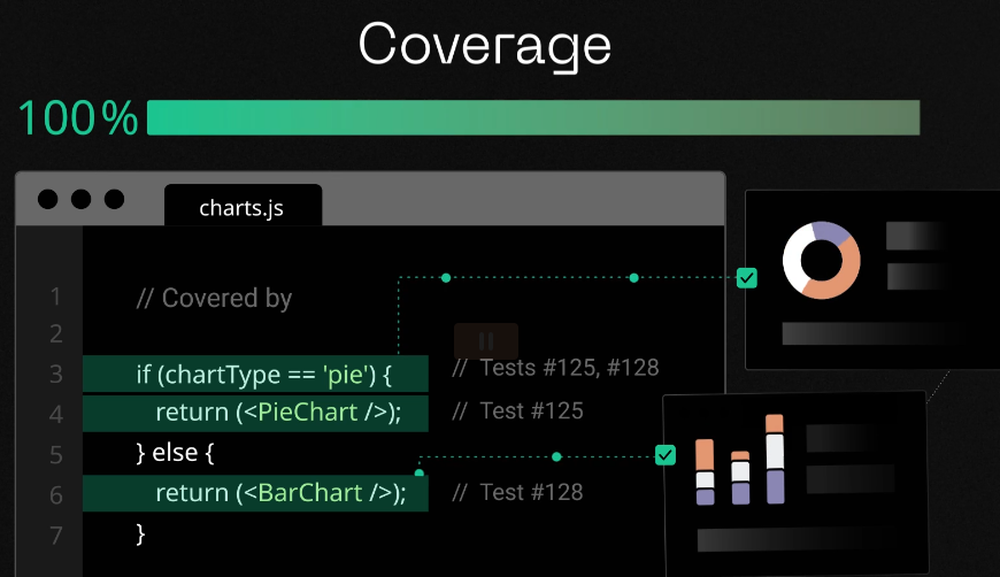This screenshot has width=1000, height=577.
Task: Click the third black window dot
Action: click(114, 199)
